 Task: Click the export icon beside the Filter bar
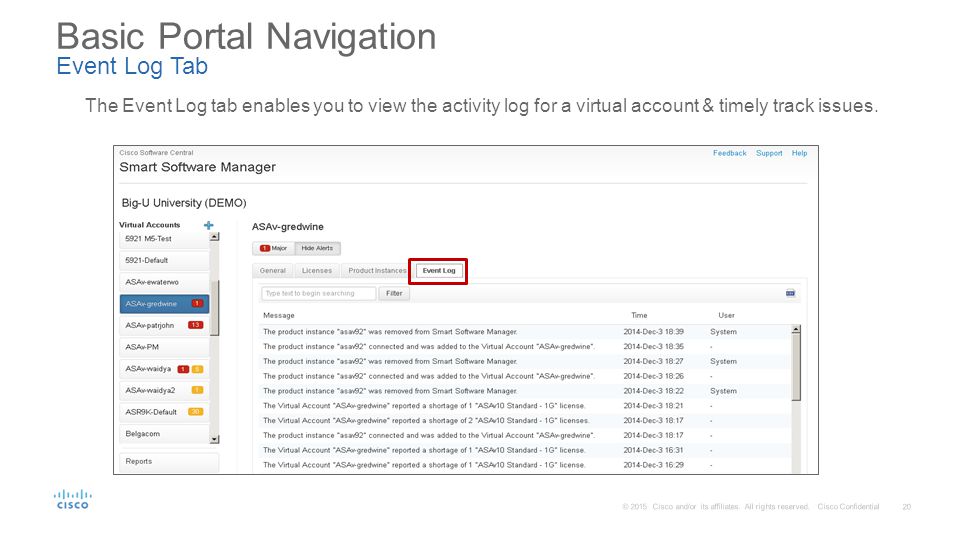coord(790,293)
